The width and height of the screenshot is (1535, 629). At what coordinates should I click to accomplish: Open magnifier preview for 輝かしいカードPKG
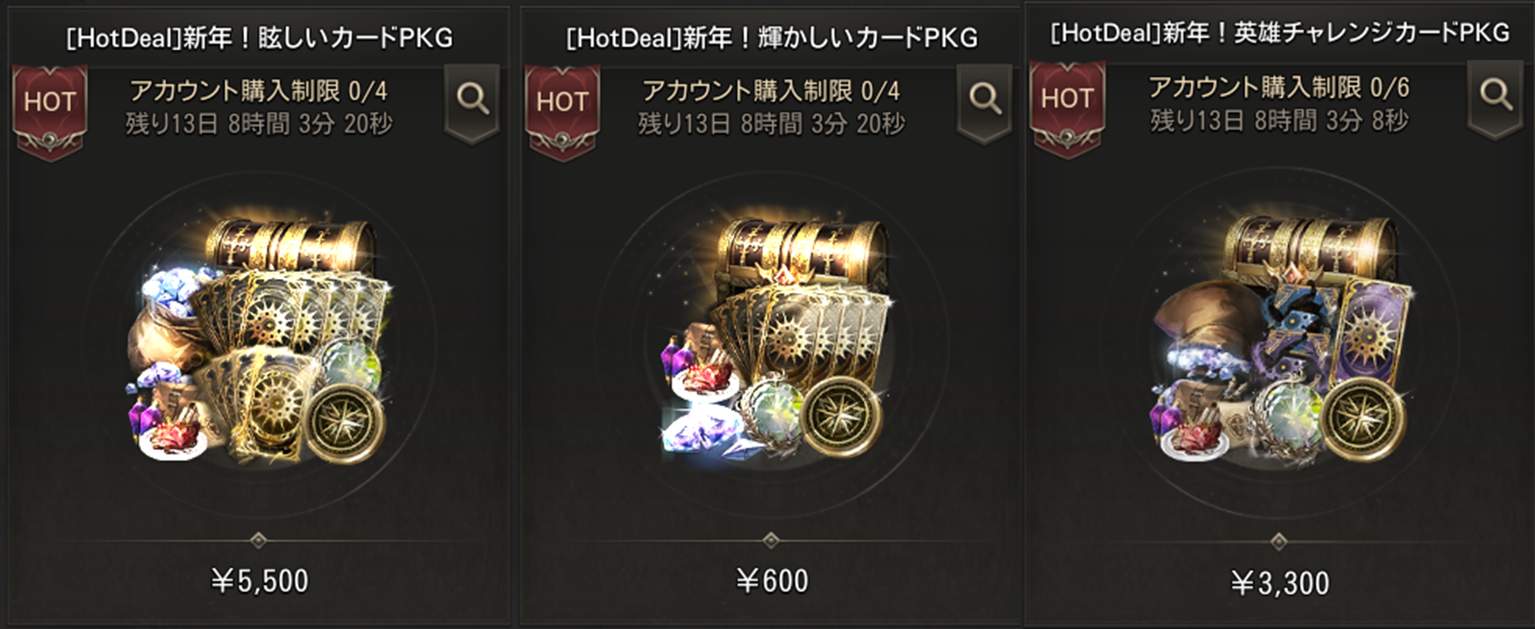click(x=984, y=100)
